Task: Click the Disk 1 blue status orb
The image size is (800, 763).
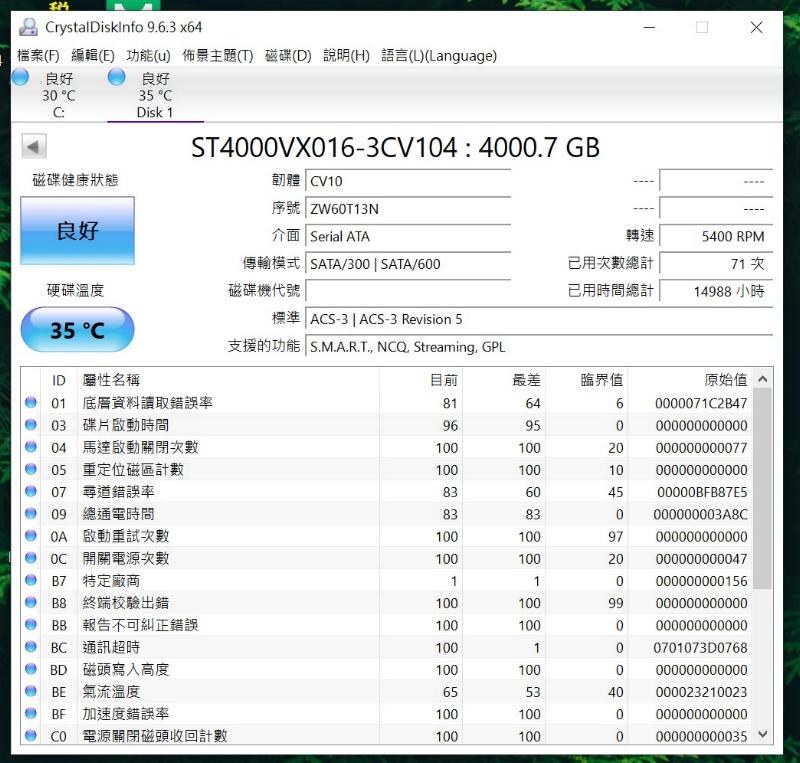Action: pos(117,78)
